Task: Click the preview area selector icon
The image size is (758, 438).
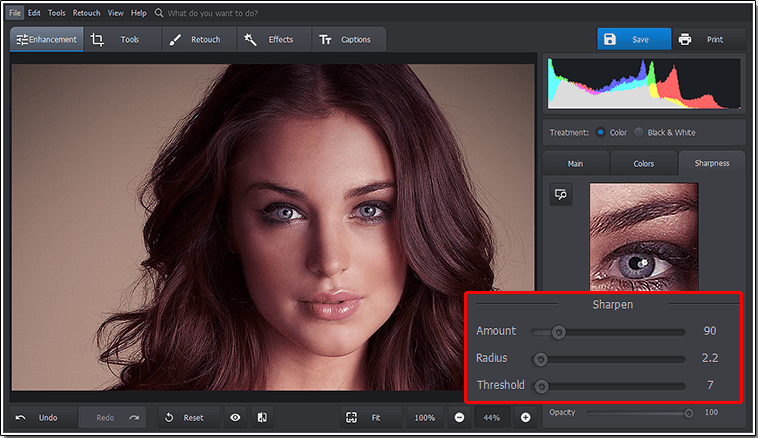Action: pyautogui.click(x=561, y=194)
